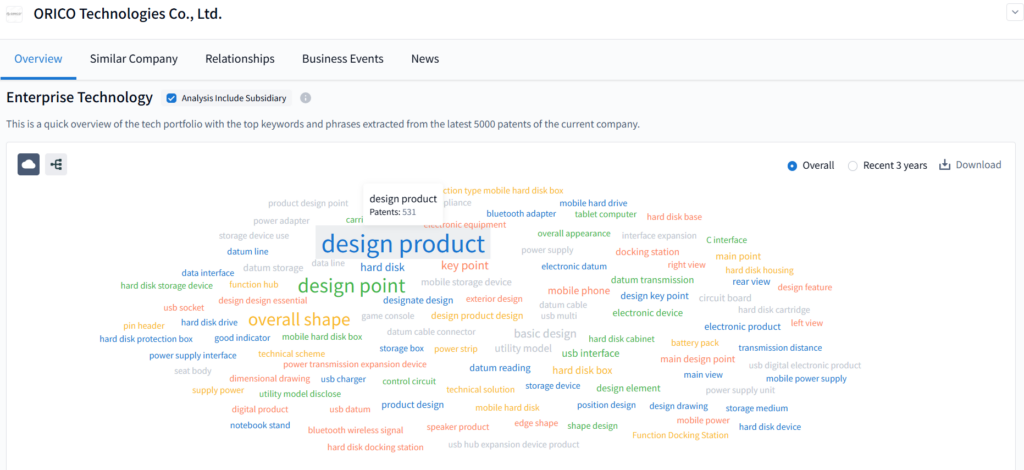Click the 'key point' keyword
The width and height of the screenshot is (1024, 470).
tap(465, 266)
